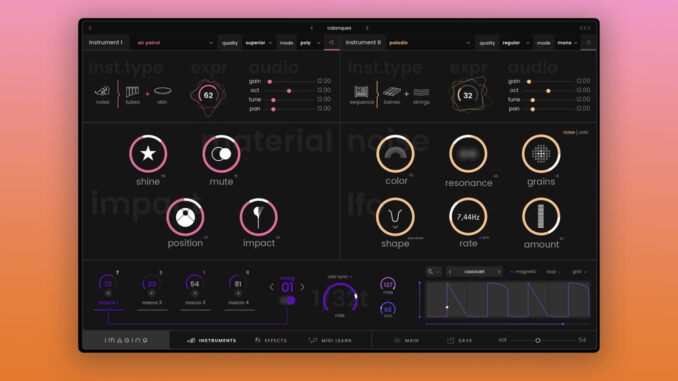678x381 pixels.
Task: Click the SAVE button
Action: (x=459, y=340)
